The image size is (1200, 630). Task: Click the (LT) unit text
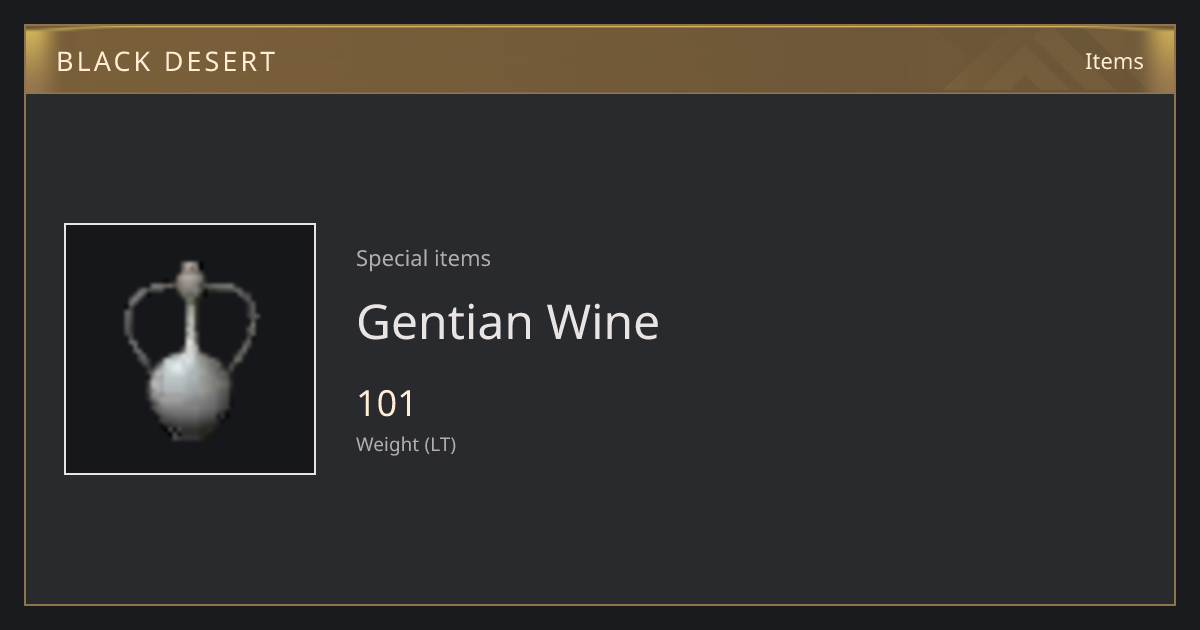(x=441, y=445)
